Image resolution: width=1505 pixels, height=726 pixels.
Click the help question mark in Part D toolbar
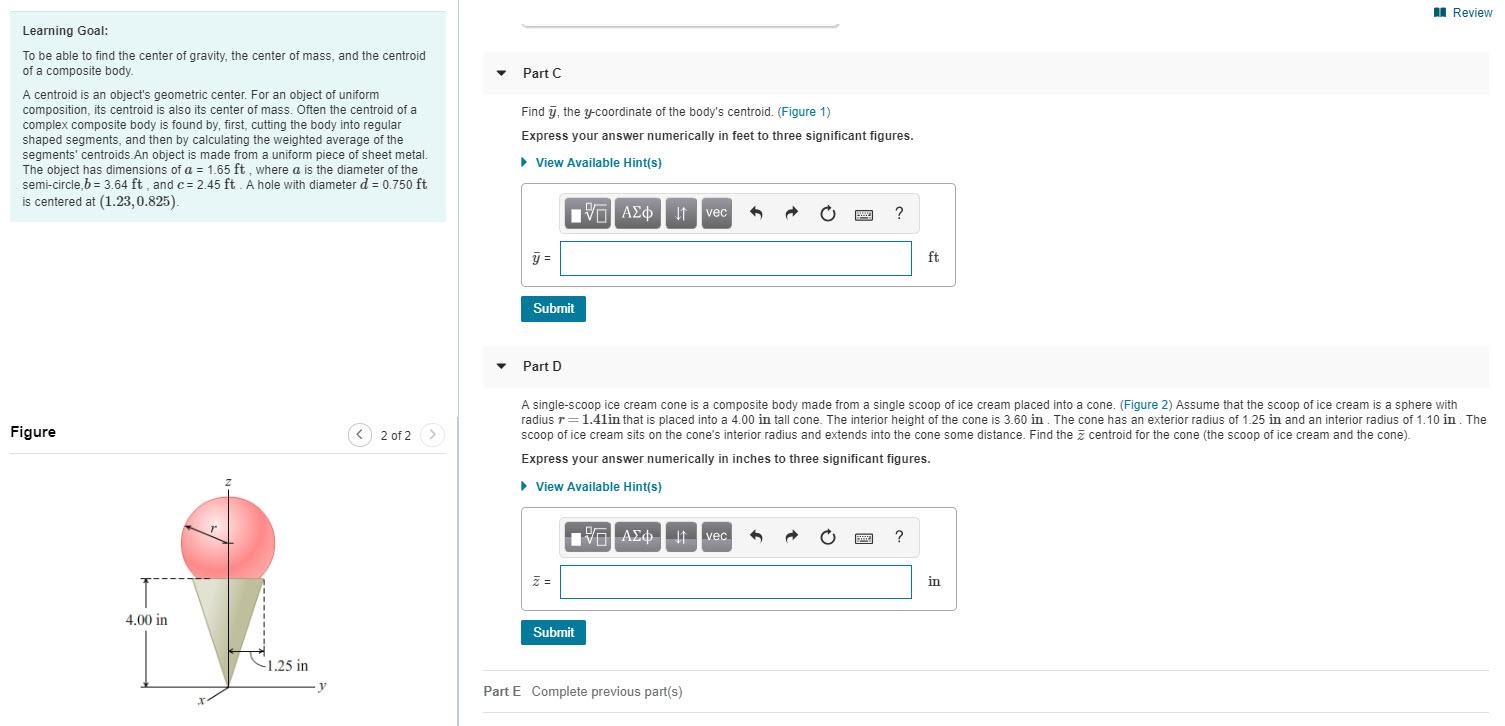pyautogui.click(x=898, y=537)
